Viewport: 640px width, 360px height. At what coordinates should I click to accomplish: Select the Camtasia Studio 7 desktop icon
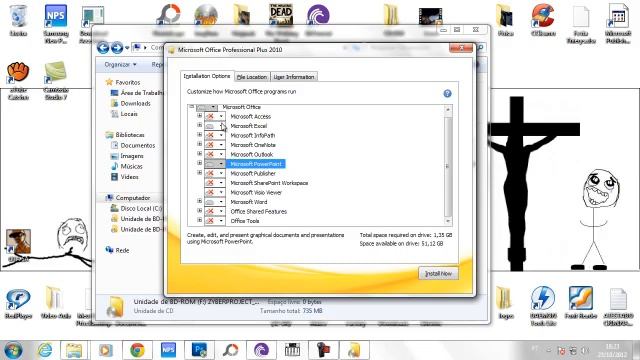click(56, 81)
